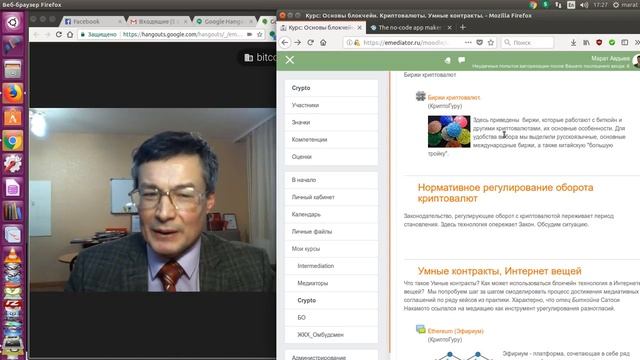Open the Ubuntu Dash from the launcher
The height and width of the screenshot is (360, 640).
pos(13,22)
